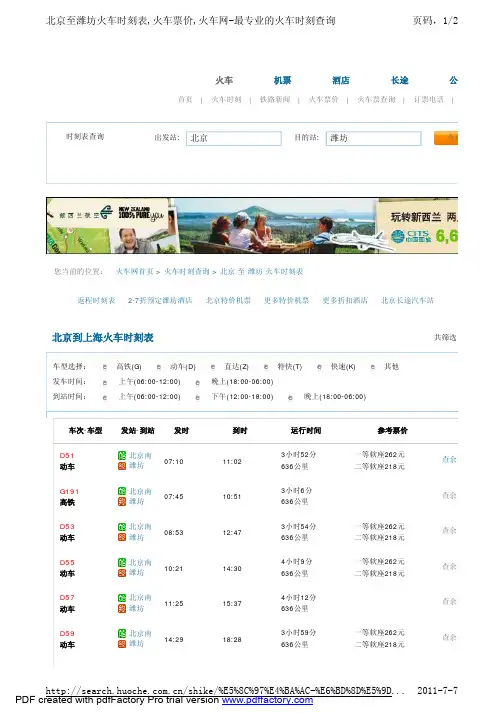
Task: Click train number D51
Action: coord(67,455)
